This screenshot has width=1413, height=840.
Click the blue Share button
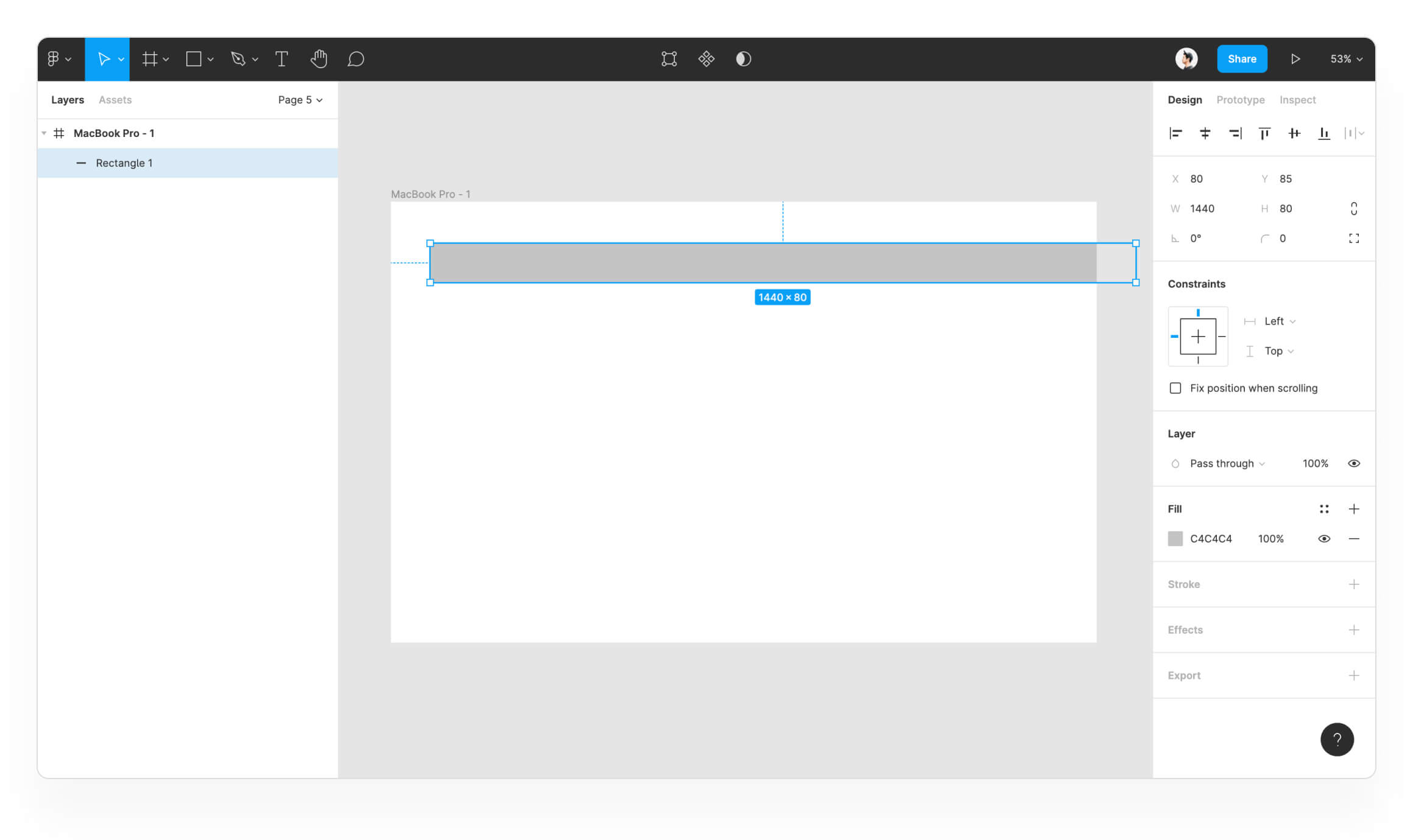(1242, 59)
